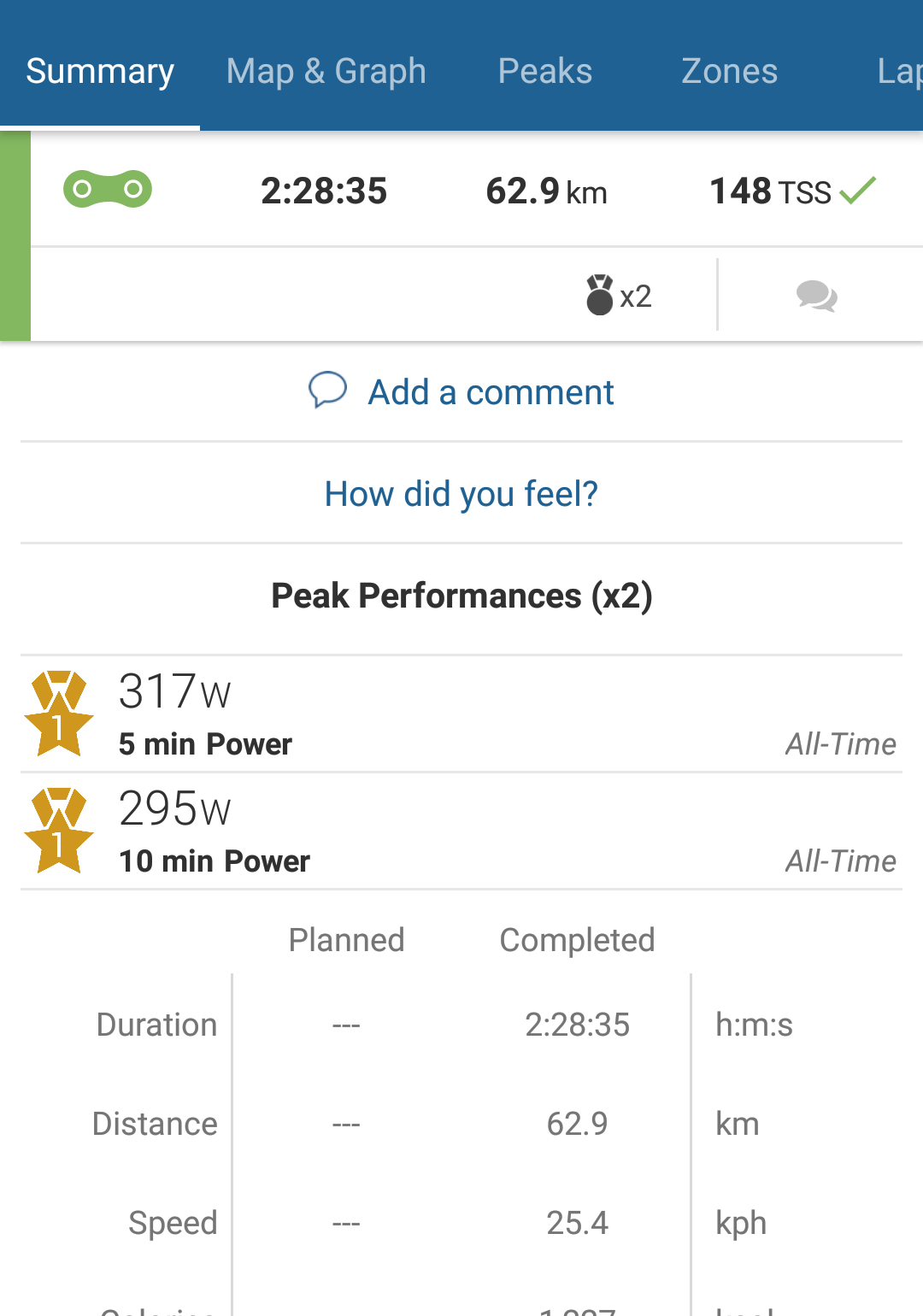The height and width of the screenshot is (1316, 923).
Task: Open the 295 W 10 min Power record
Action: [x=461, y=831]
